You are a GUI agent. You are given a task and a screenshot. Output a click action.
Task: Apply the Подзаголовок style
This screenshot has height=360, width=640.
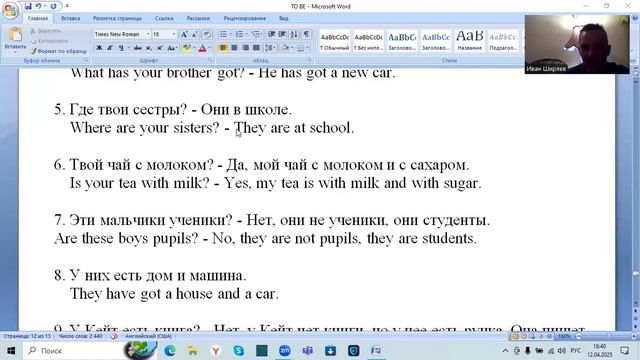click(x=503, y=41)
